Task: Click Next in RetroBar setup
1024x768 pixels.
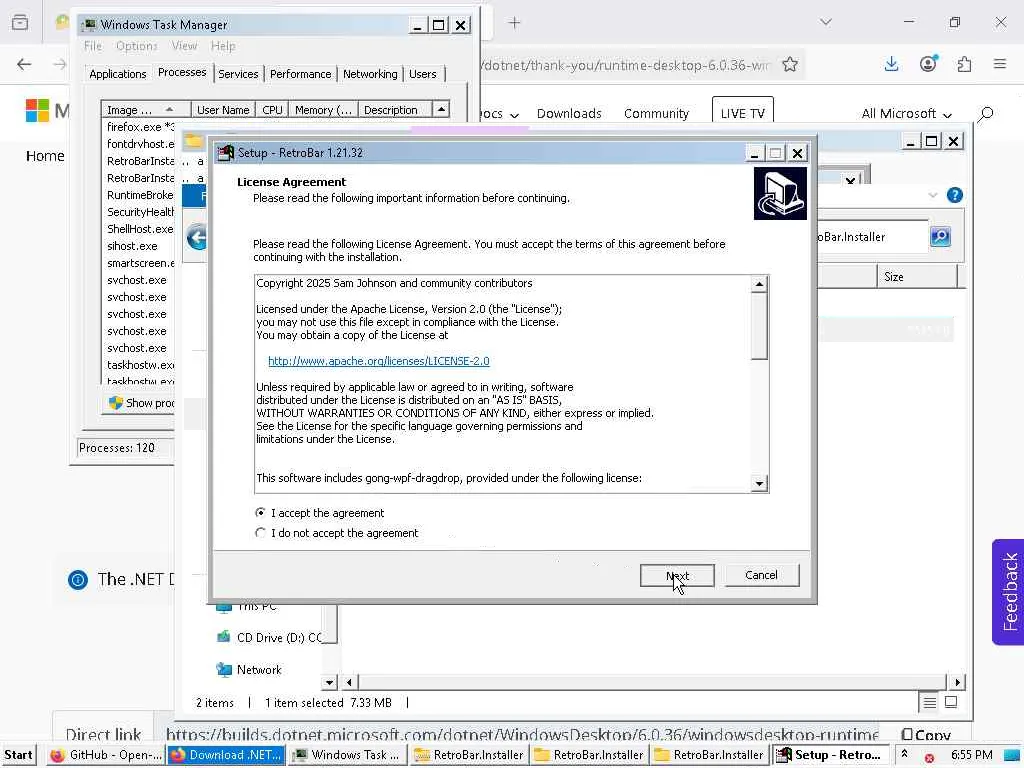Action: pos(677,576)
